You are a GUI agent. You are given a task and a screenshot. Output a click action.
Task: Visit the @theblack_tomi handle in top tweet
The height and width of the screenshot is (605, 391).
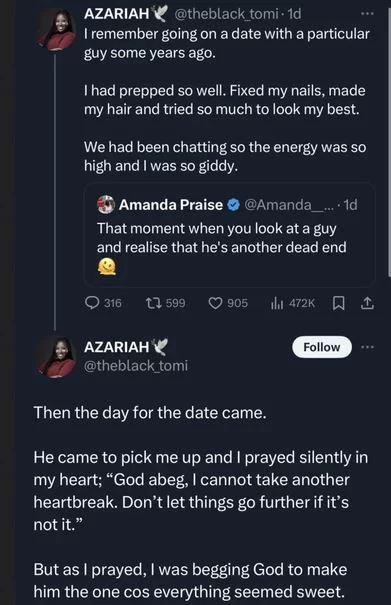coord(226,14)
